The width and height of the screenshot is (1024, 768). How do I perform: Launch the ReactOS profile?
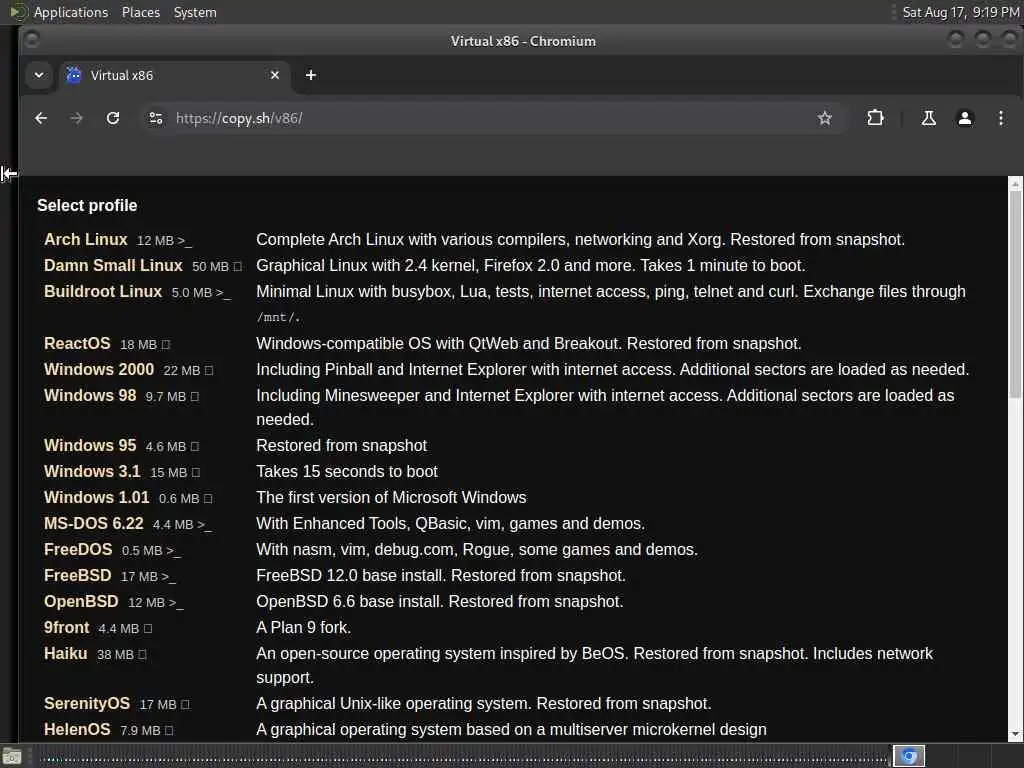[77, 344]
